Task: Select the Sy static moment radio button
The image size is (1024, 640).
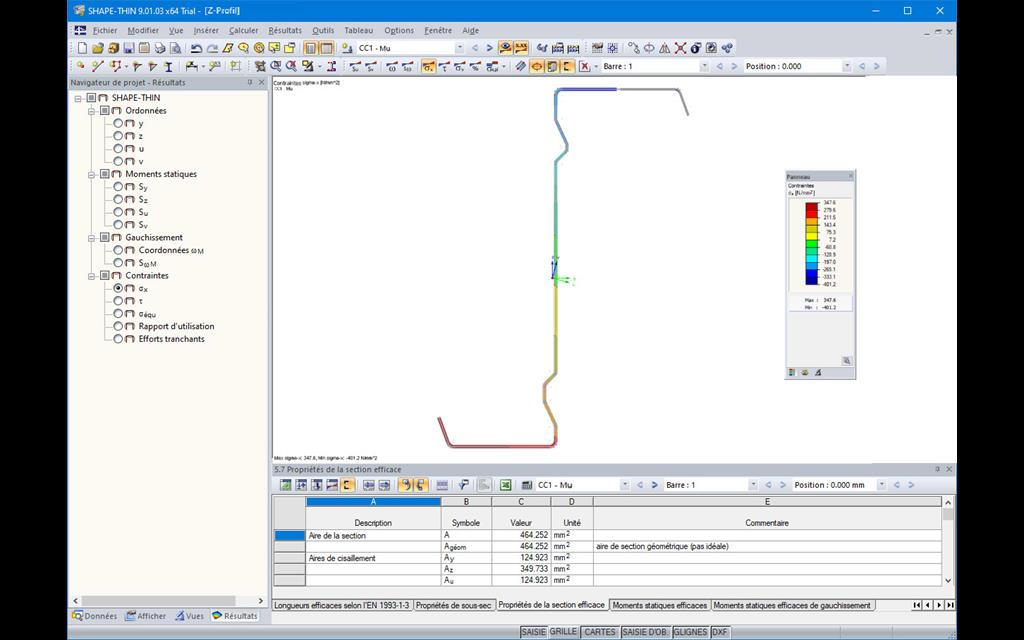Action: pyautogui.click(x=118, y=187)
